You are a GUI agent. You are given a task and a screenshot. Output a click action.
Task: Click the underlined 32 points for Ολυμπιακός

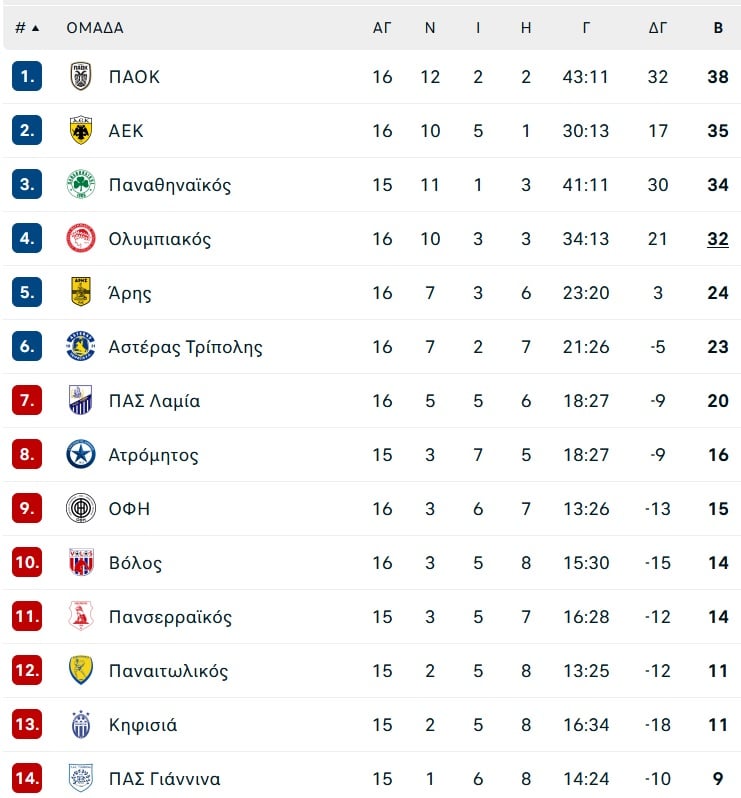point(718,239)
